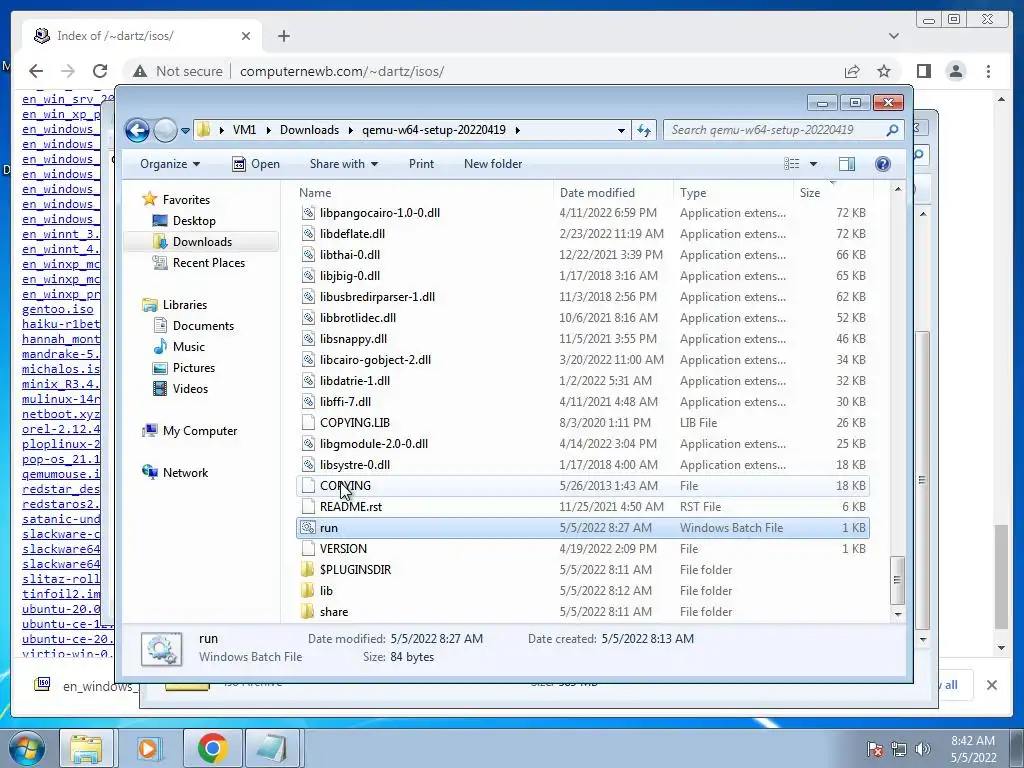Click the Action Center flag tray icon
Image resolution: width=1024 pixels, height=768 pixels.
875,749
